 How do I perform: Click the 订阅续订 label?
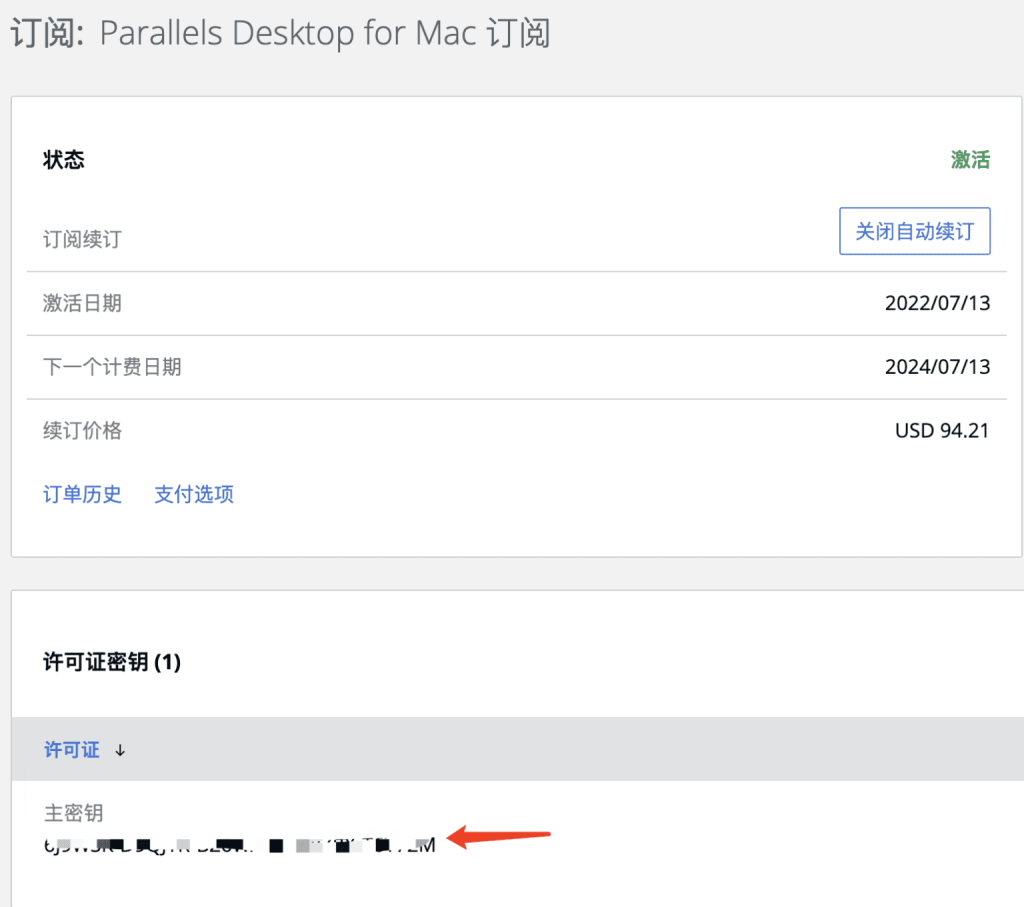(x=82, y=240)
